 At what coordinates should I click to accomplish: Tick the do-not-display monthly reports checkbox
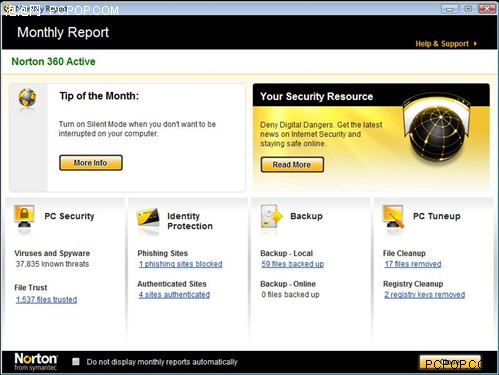pos(76,362)
